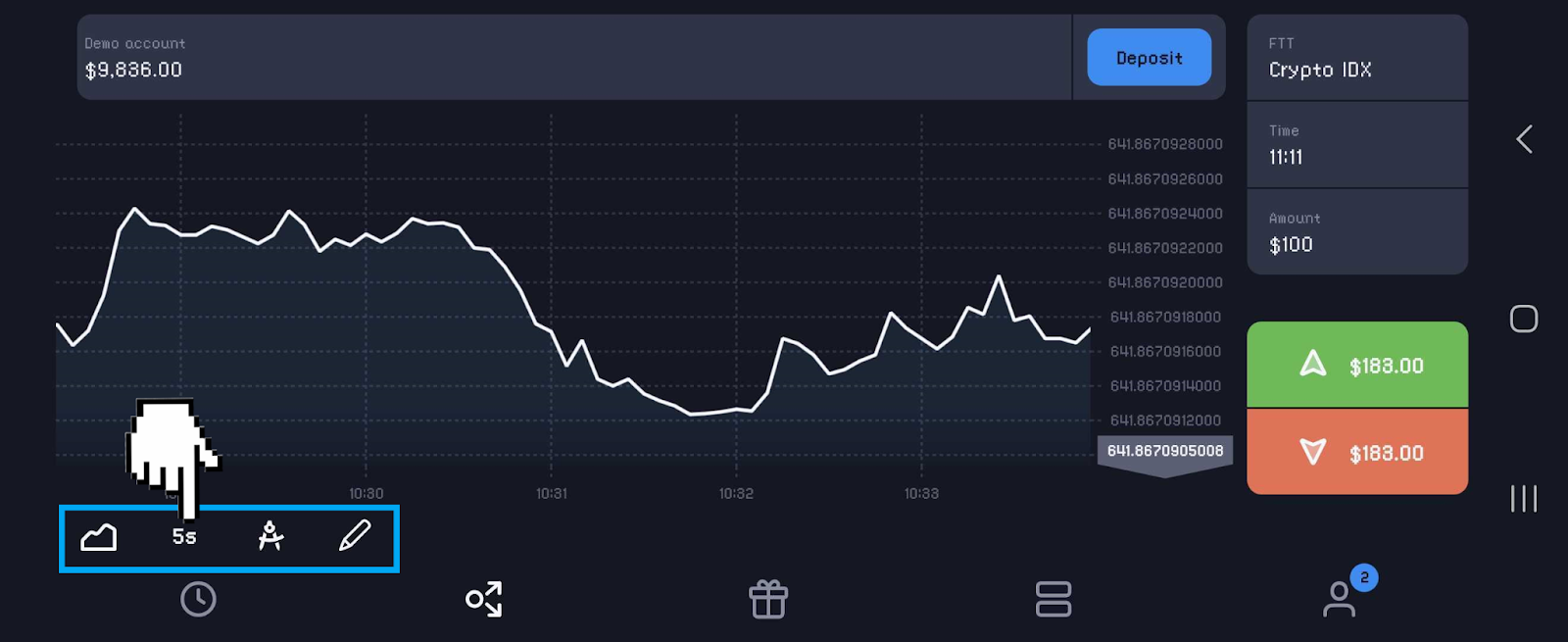Tap the Android back arrow
Viewport: 1568px width, 642px height.
point(1524,139)
